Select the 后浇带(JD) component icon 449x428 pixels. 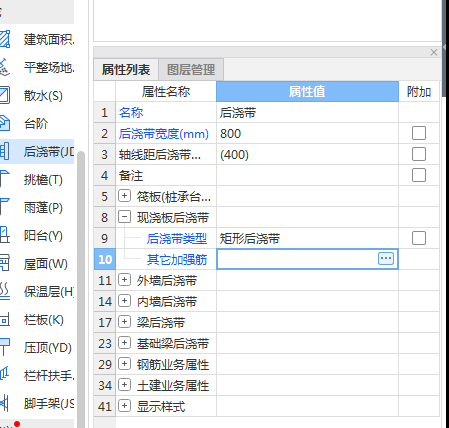tap(5, 151)
